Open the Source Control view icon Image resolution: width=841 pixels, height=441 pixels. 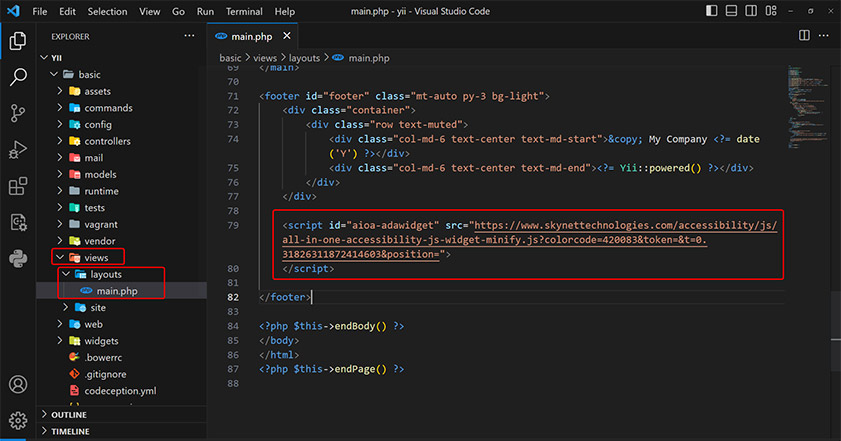point(18,113)
